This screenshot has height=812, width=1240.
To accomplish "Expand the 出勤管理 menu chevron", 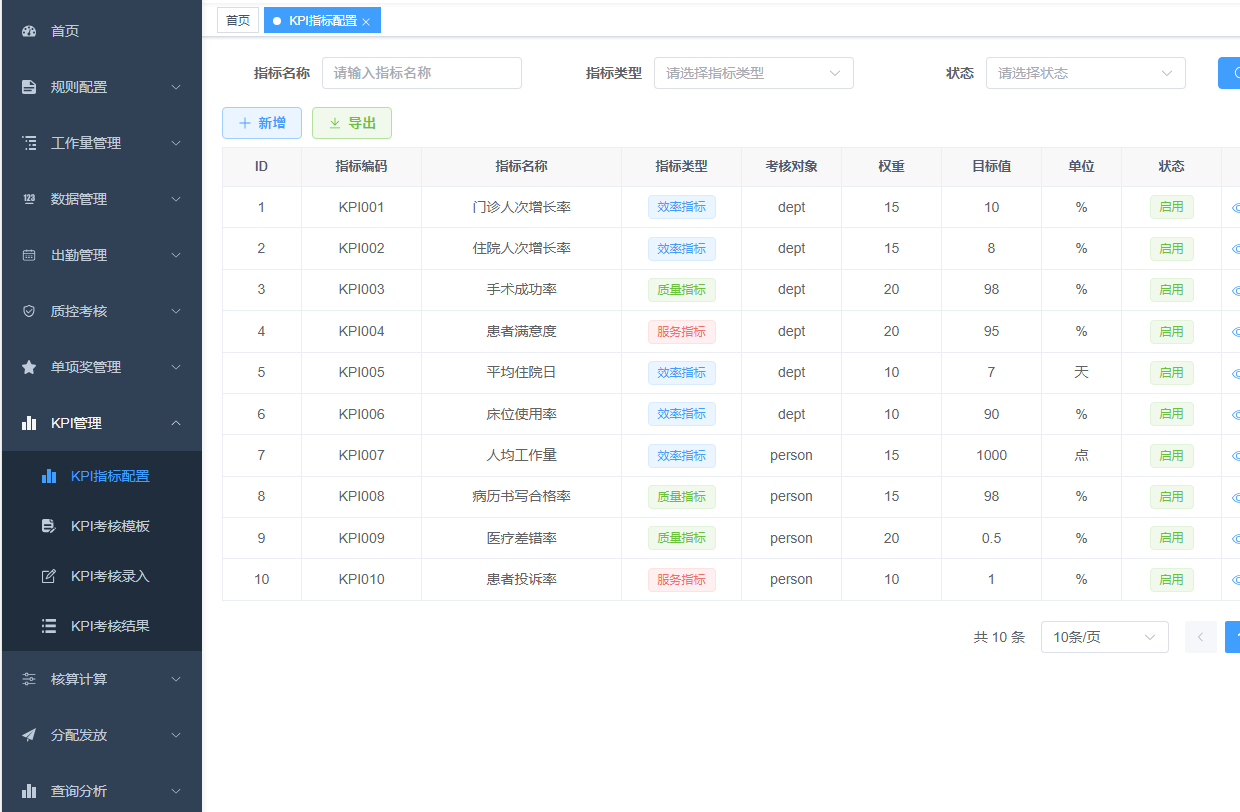I will coord(176,255).
